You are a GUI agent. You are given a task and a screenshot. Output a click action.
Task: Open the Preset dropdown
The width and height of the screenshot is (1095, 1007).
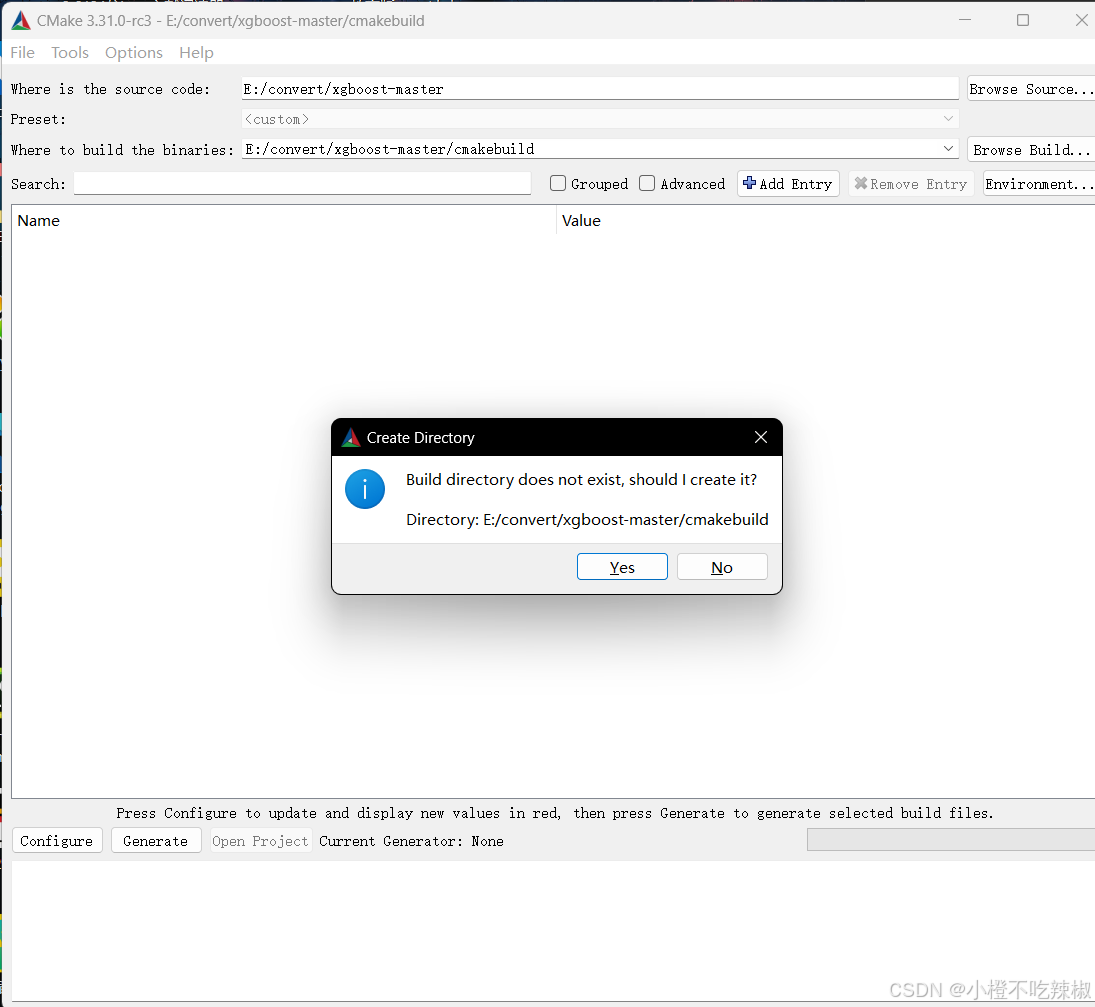[x=599, y=119]
